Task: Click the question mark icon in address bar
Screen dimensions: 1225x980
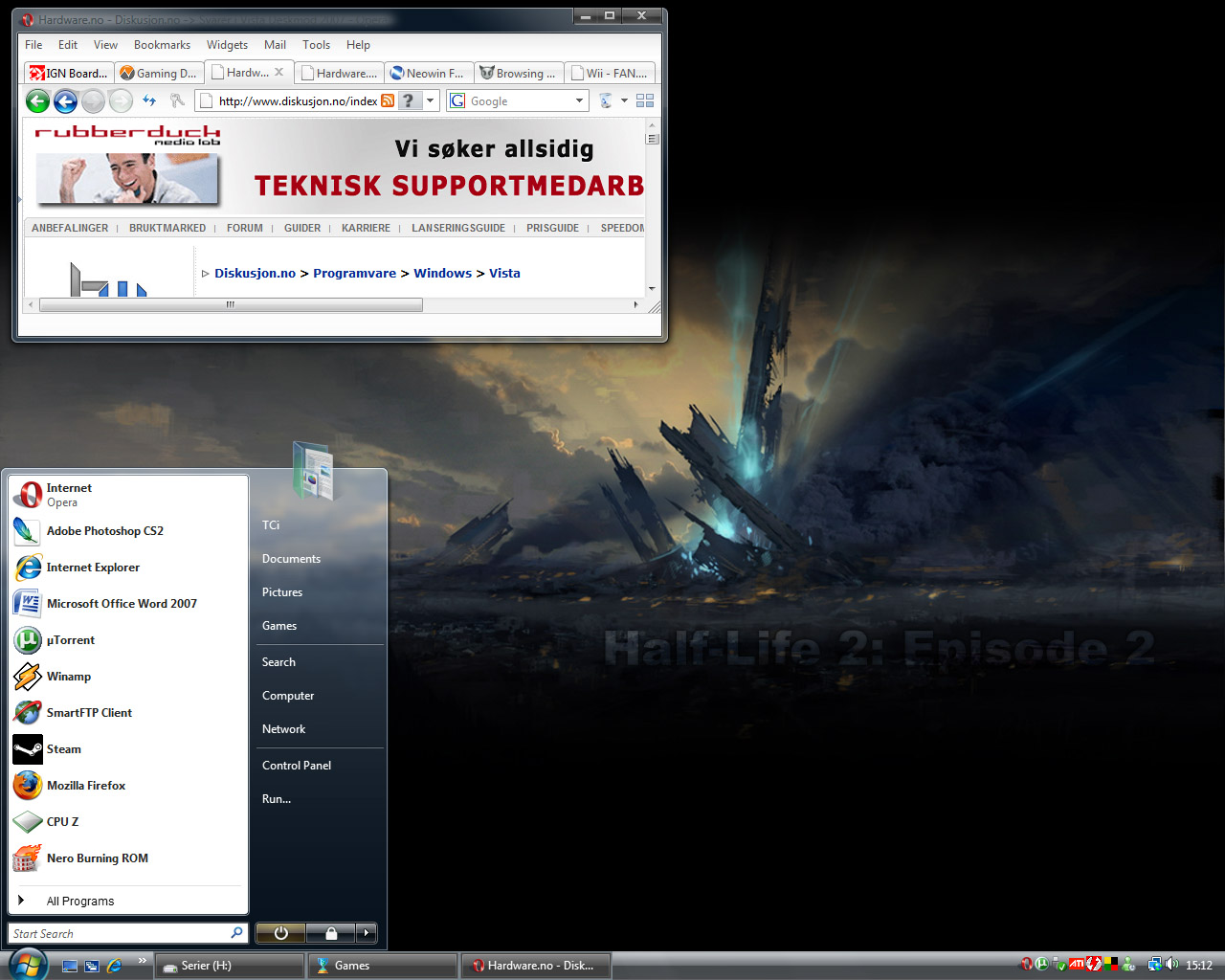Action: 410,100
